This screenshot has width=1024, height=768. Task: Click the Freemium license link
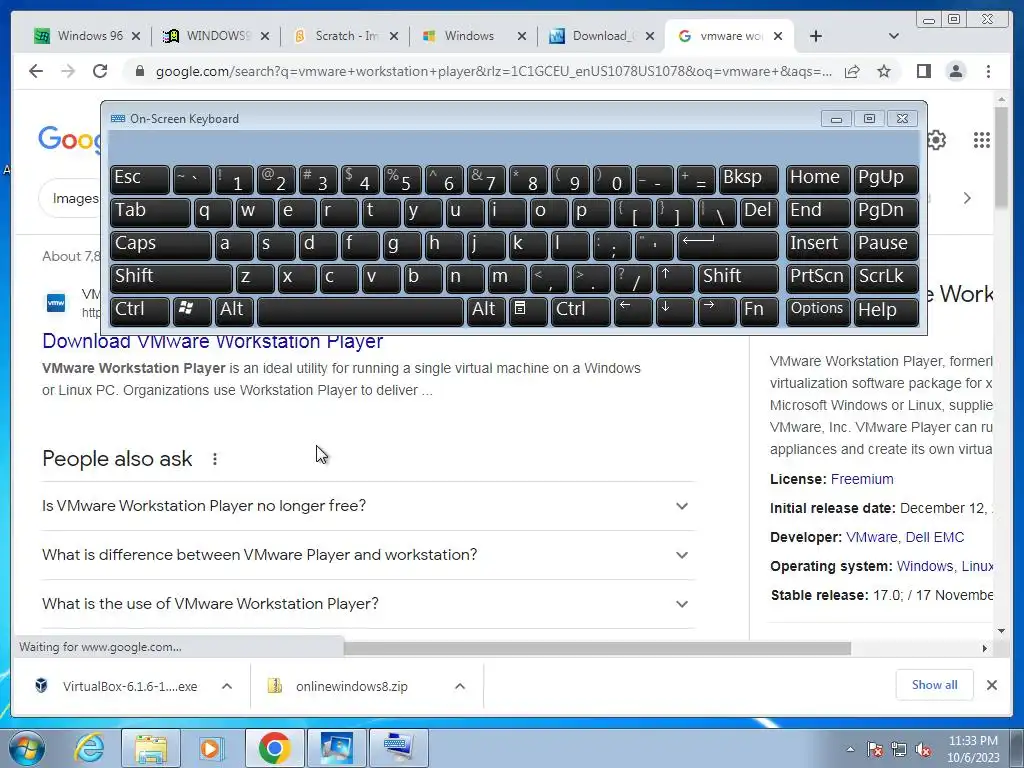[862, 479]
